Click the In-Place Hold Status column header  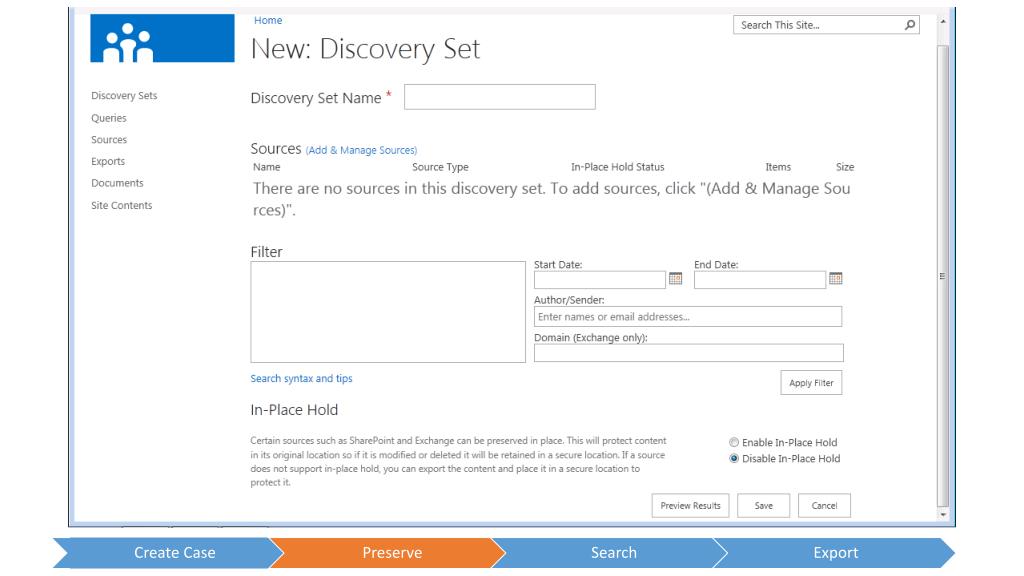coord(617,167)
